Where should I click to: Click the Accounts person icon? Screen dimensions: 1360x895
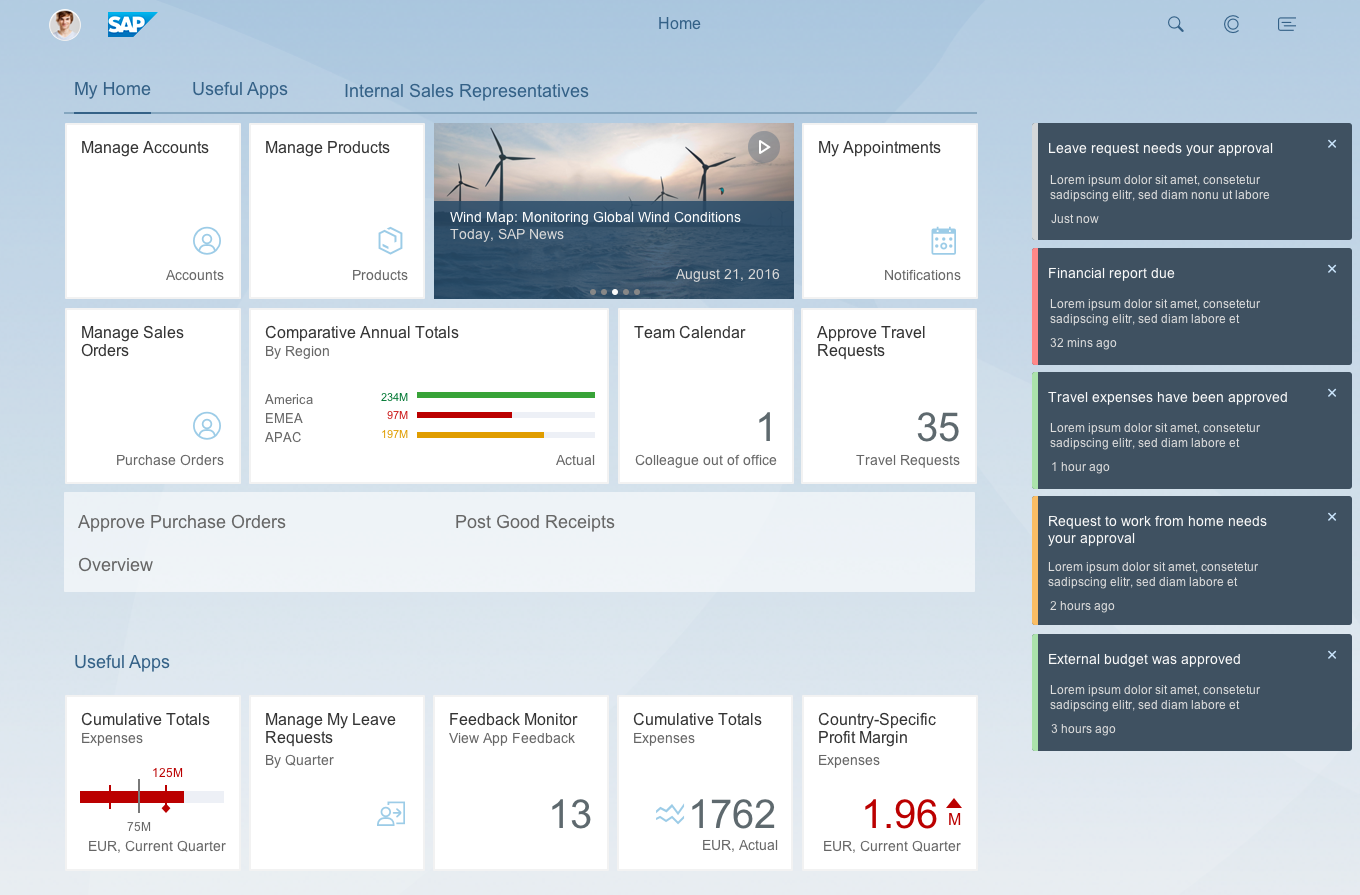[207, 241]
